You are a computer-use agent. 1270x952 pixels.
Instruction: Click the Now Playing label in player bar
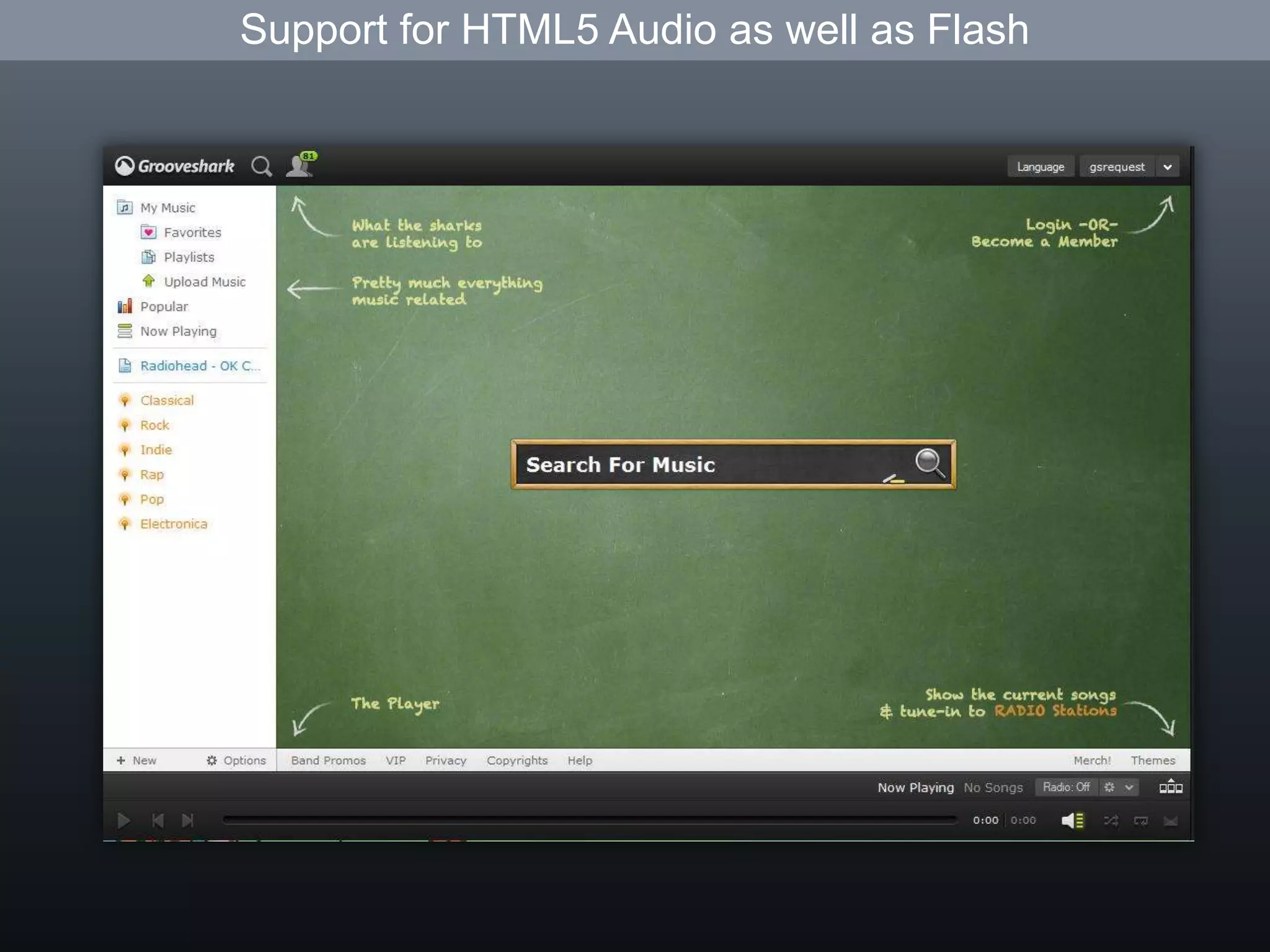click(x=915, y=787)
